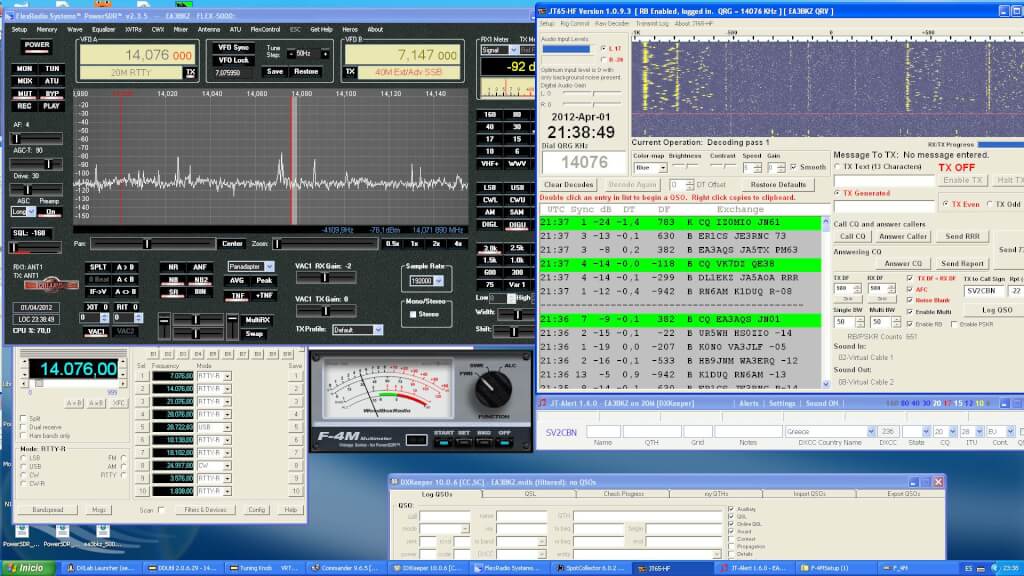This screenshot has width=1024, height=576.
Task: Select the TX Odd radio button
Action: pyautogui.click(x=990, y=204)
